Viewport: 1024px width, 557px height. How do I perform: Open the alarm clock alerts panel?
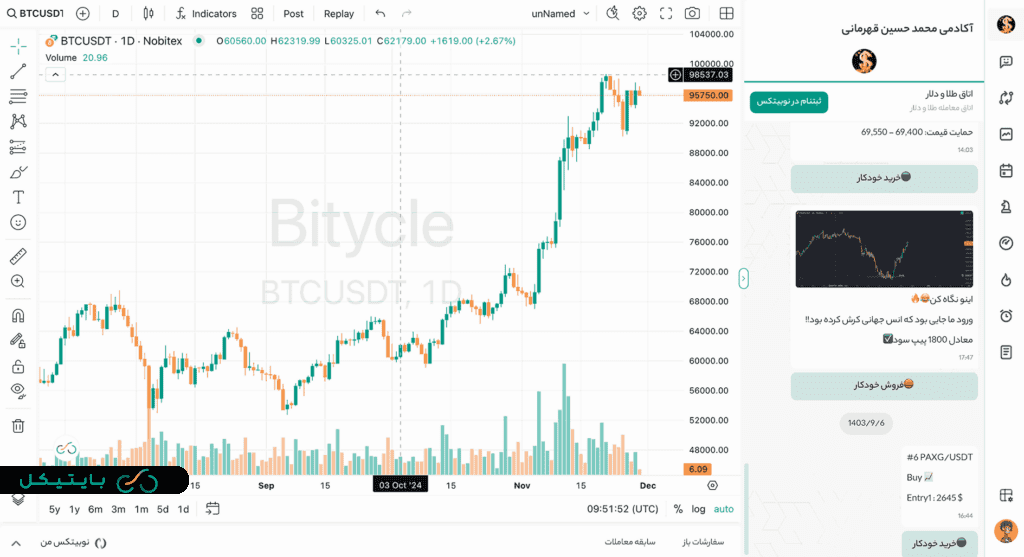pyautogui.click(x=1005, y=316)
